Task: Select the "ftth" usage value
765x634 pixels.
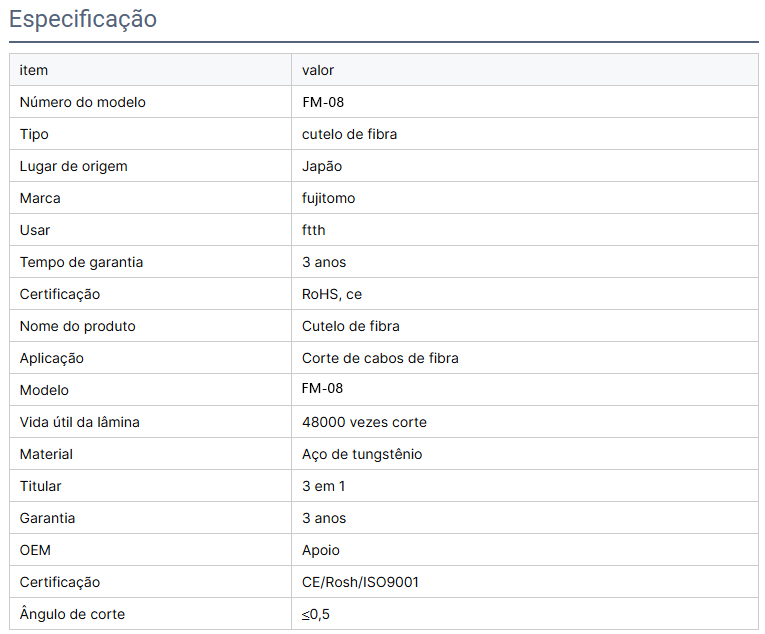Action: pos(314,230)
